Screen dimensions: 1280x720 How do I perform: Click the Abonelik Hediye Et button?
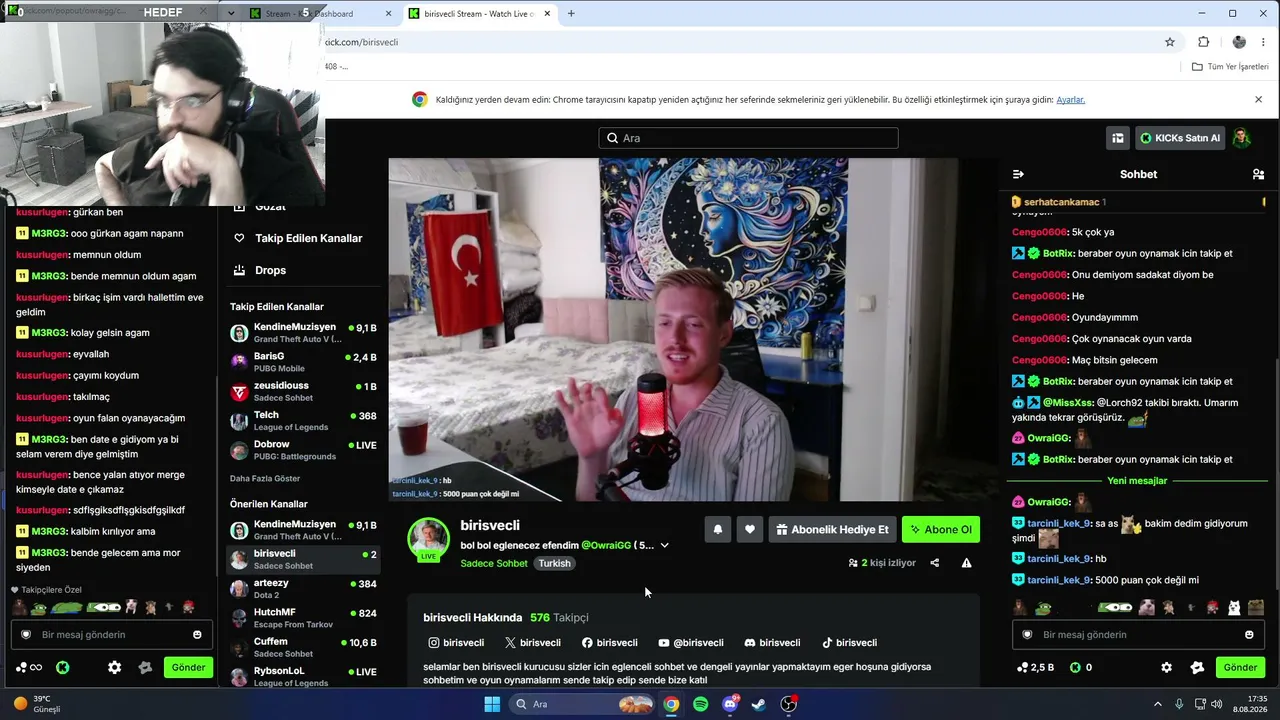tap(832, 529)
